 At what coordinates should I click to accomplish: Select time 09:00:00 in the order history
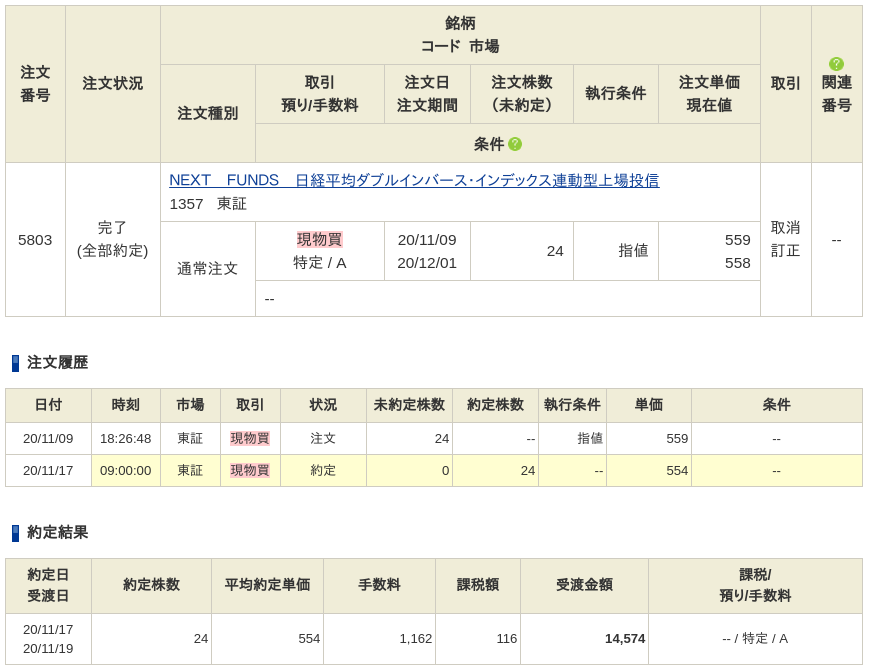click(x=125, y=471)
